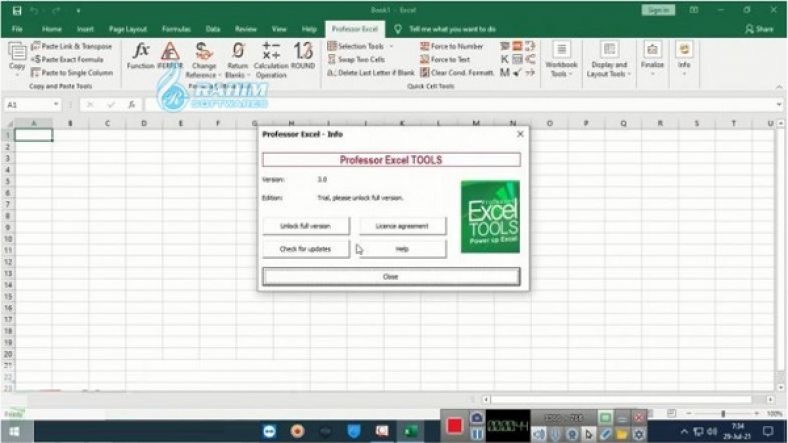
Task: Click the Excel icon in the taskbar
Action: 411,431
